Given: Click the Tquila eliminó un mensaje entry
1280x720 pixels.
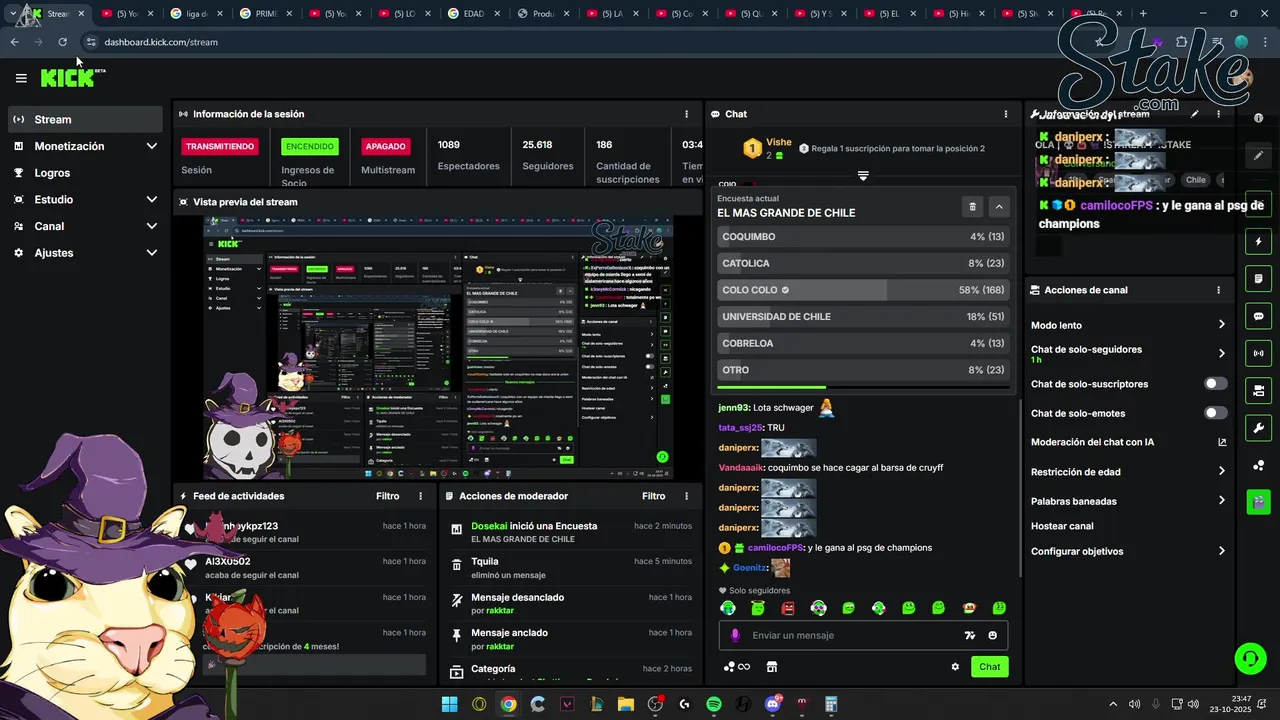Looking at the screenshot, I should [x=569, y=568].
